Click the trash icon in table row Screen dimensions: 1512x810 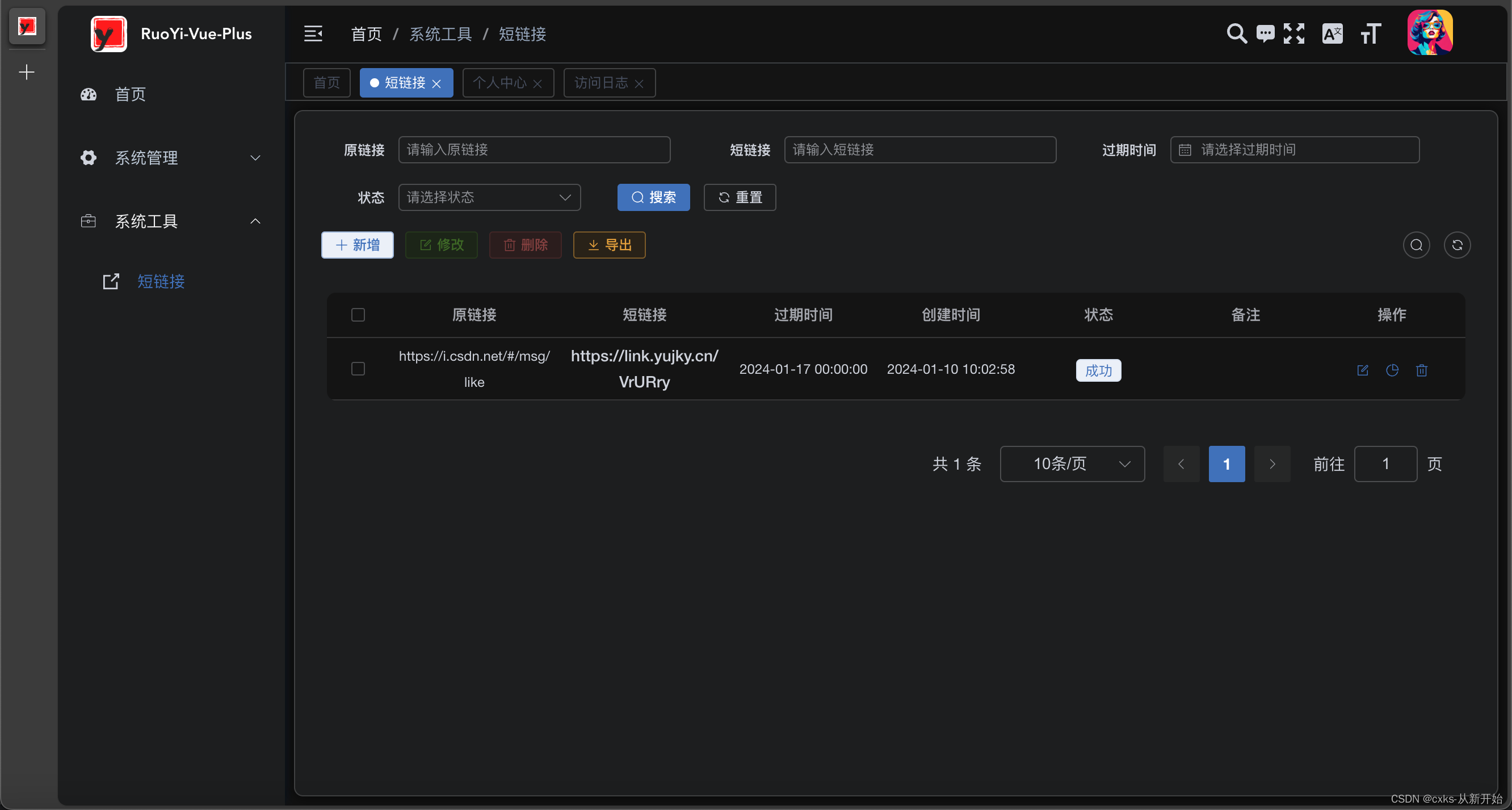point(1421,370)
